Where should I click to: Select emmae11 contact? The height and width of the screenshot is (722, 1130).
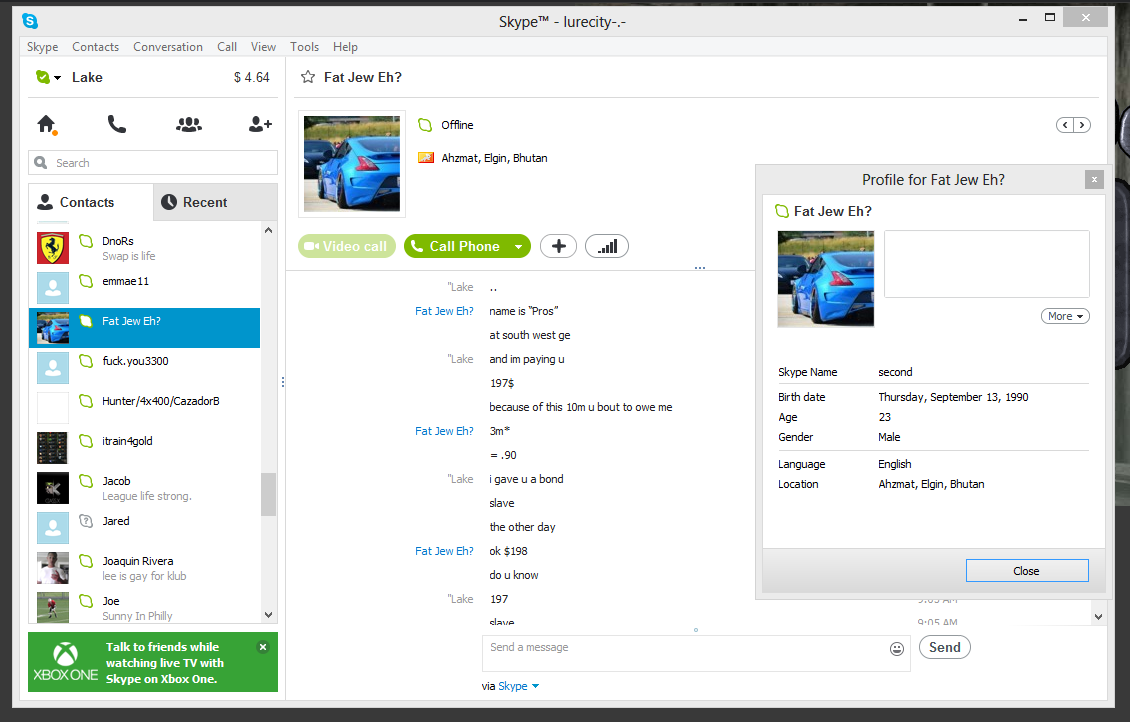click(x=144, y=288)
